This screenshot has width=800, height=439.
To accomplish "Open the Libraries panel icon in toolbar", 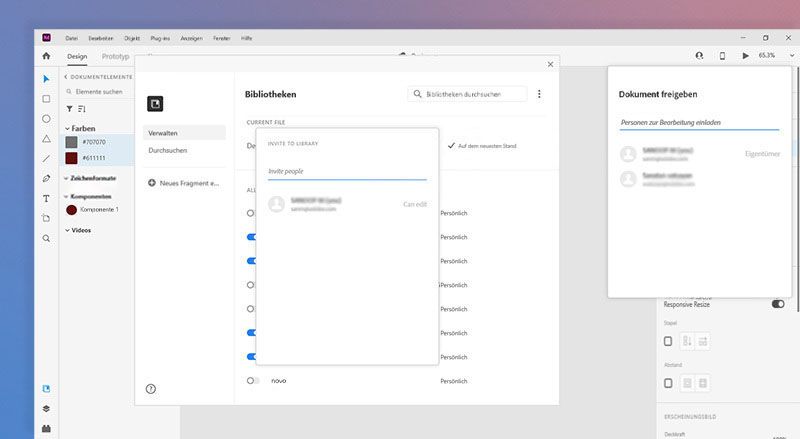I will pos(46,389).
